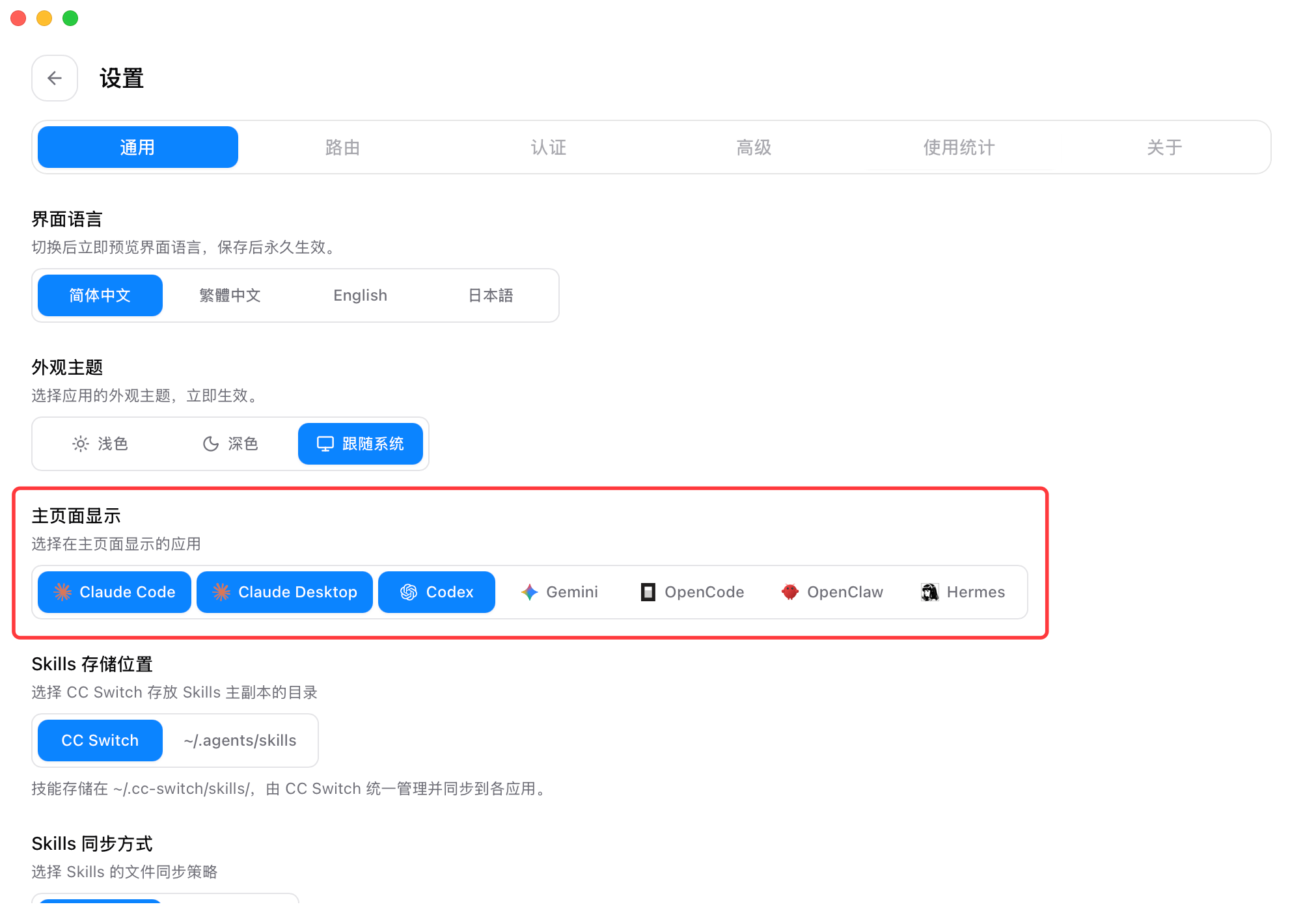Disable Codex on the homepage
Image resolution: width=1303 pixels, height=924 pixels.
tap(437, 592)
